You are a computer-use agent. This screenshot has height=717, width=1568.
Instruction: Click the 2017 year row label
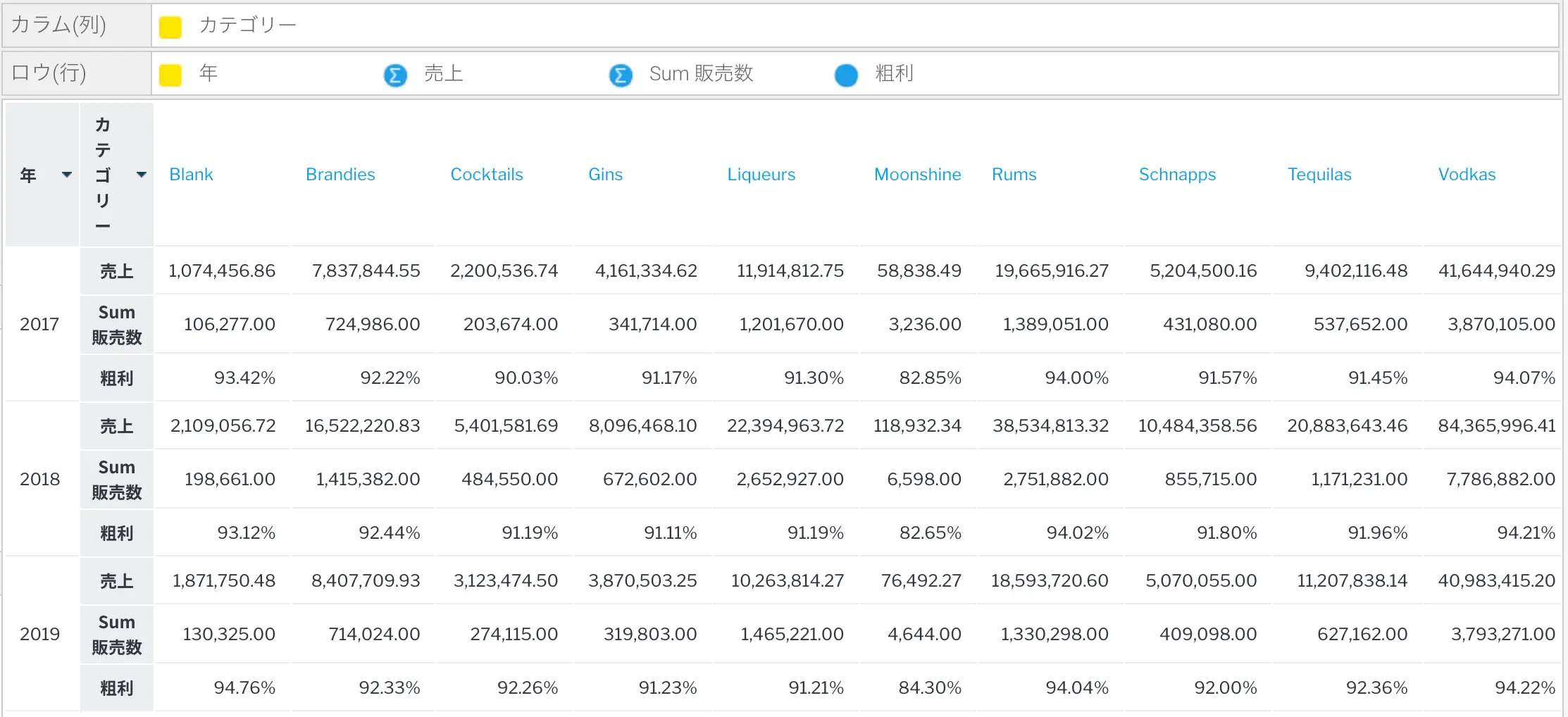click(x=39, y=325)
